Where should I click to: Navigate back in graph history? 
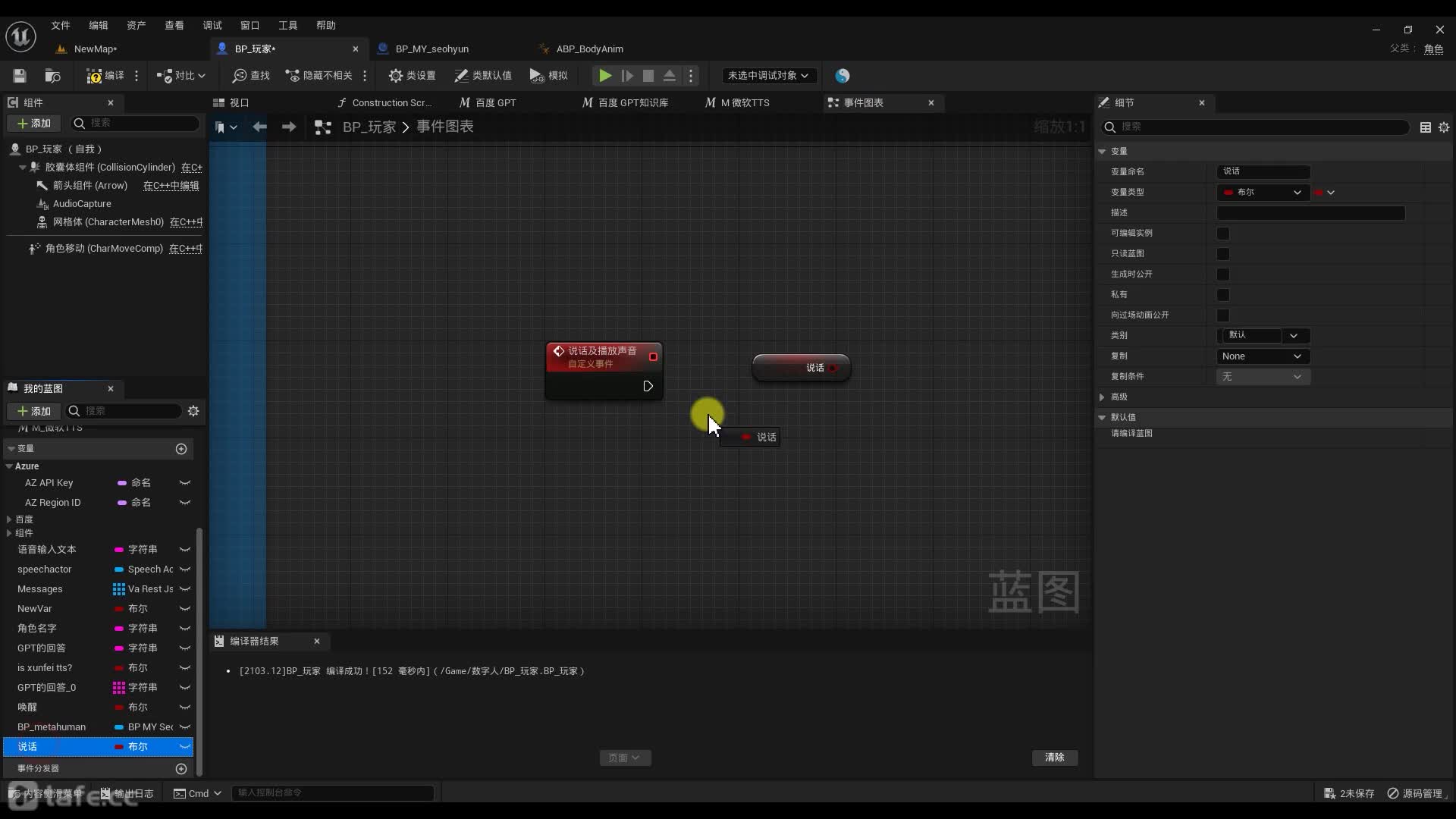click(x=260, y=127)
